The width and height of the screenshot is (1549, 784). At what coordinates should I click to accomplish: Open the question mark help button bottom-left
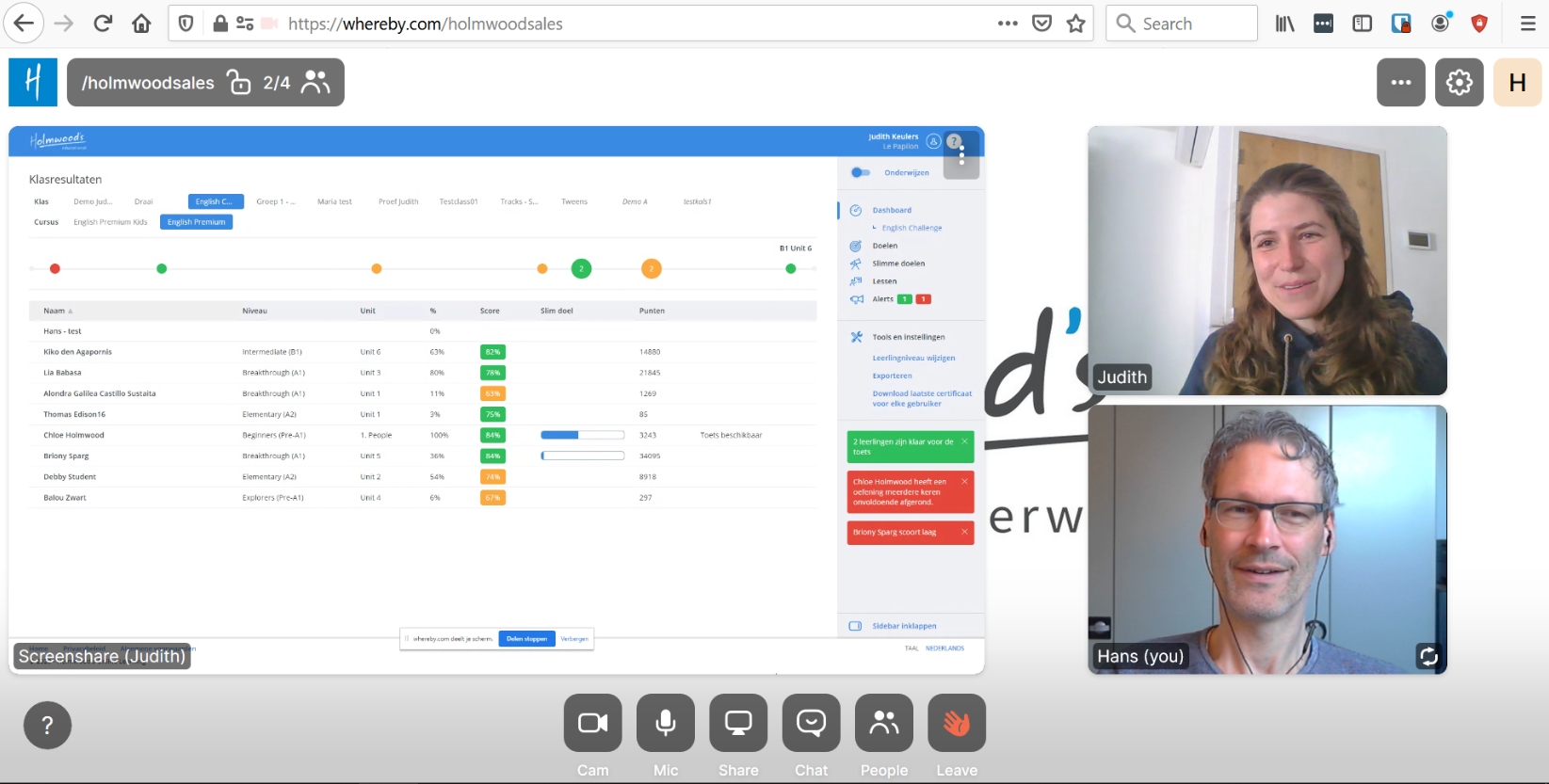point(47,726)
